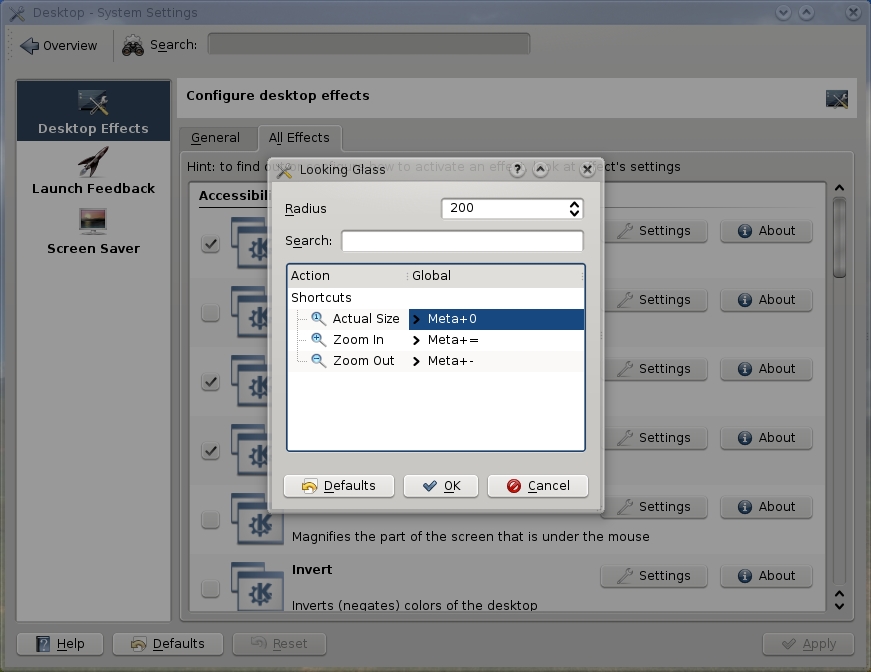Click the help question mark in Looking Glass title bar
The height and width of the screenshot is (672, 871).
tap(517, 170)
